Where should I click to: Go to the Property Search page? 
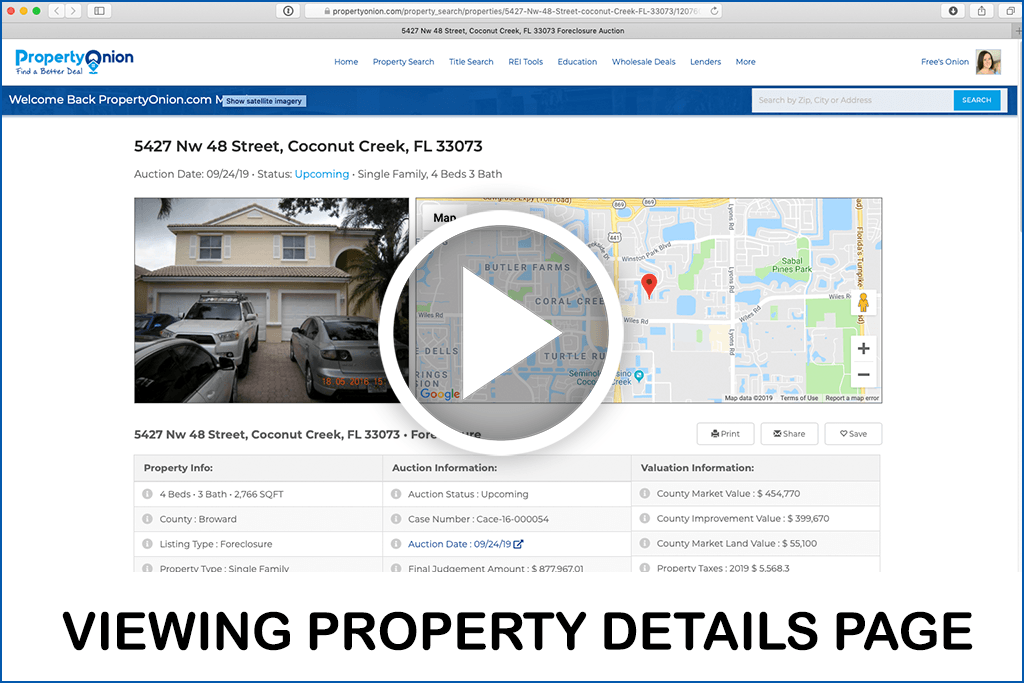pyautogui.click(x=403, y=62)
